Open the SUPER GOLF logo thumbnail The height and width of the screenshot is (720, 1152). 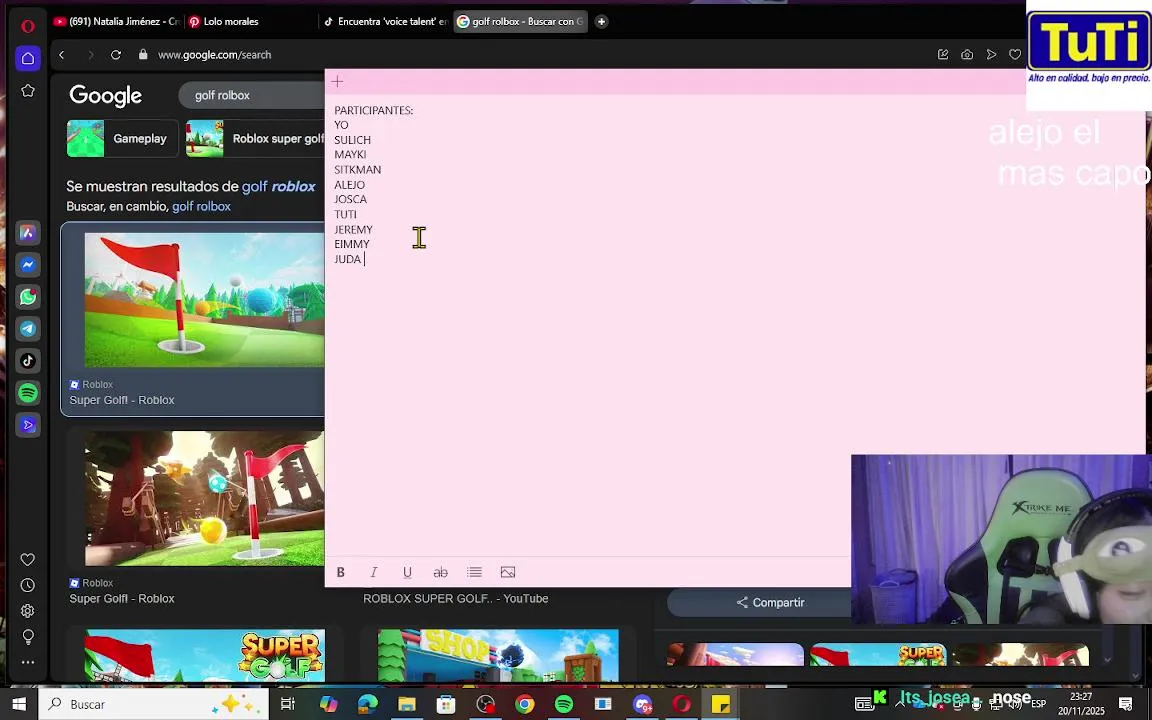coord(204,656)
